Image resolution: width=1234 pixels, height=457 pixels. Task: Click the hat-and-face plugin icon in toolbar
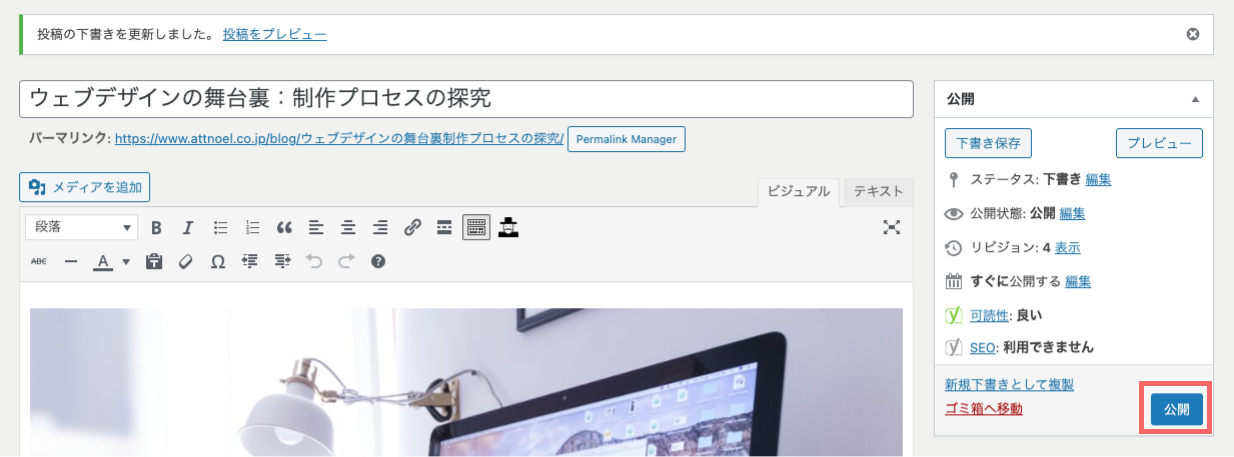[x=508, y=227]
